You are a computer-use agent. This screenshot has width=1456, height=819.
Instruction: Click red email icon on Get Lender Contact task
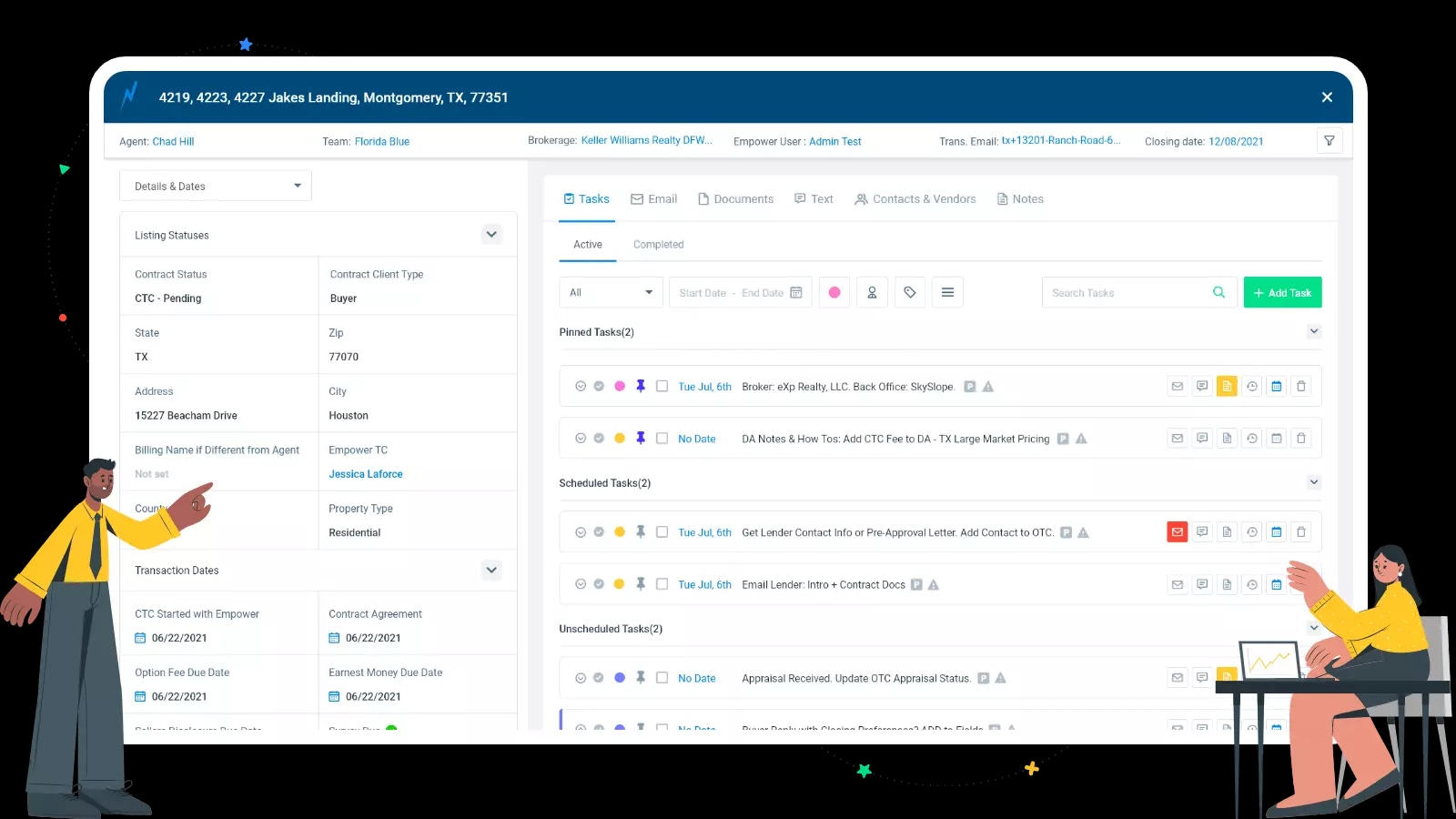pos(1178,531)
